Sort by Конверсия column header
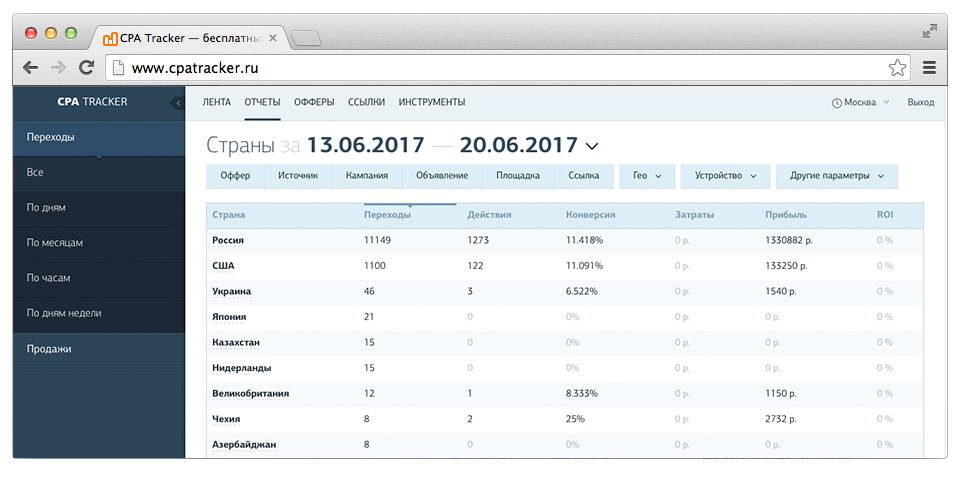Viewport: 960px width, 486px height. pos(590,215)
